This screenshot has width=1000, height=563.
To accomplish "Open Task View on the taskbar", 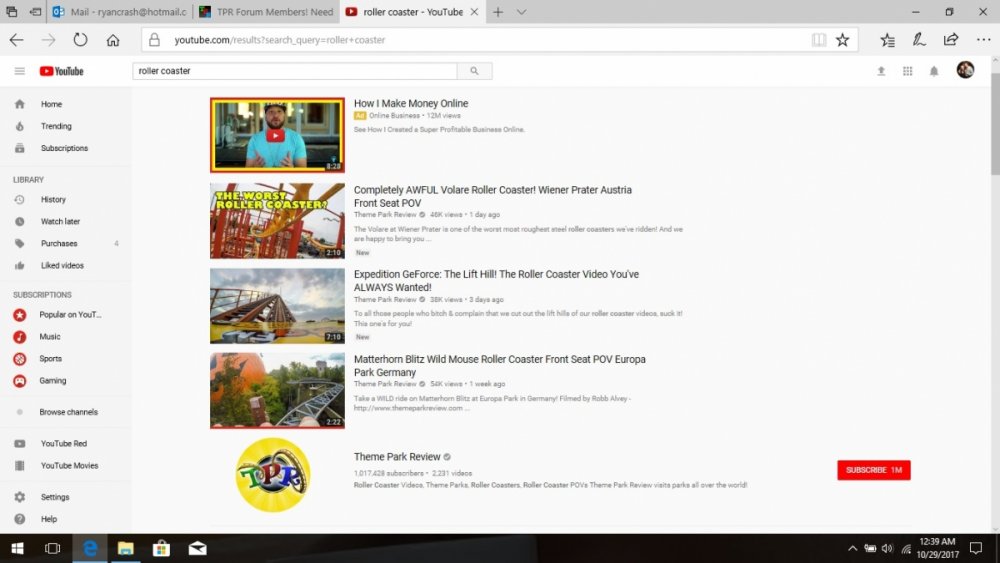I will pyautogui.click(x=52, y=548).
